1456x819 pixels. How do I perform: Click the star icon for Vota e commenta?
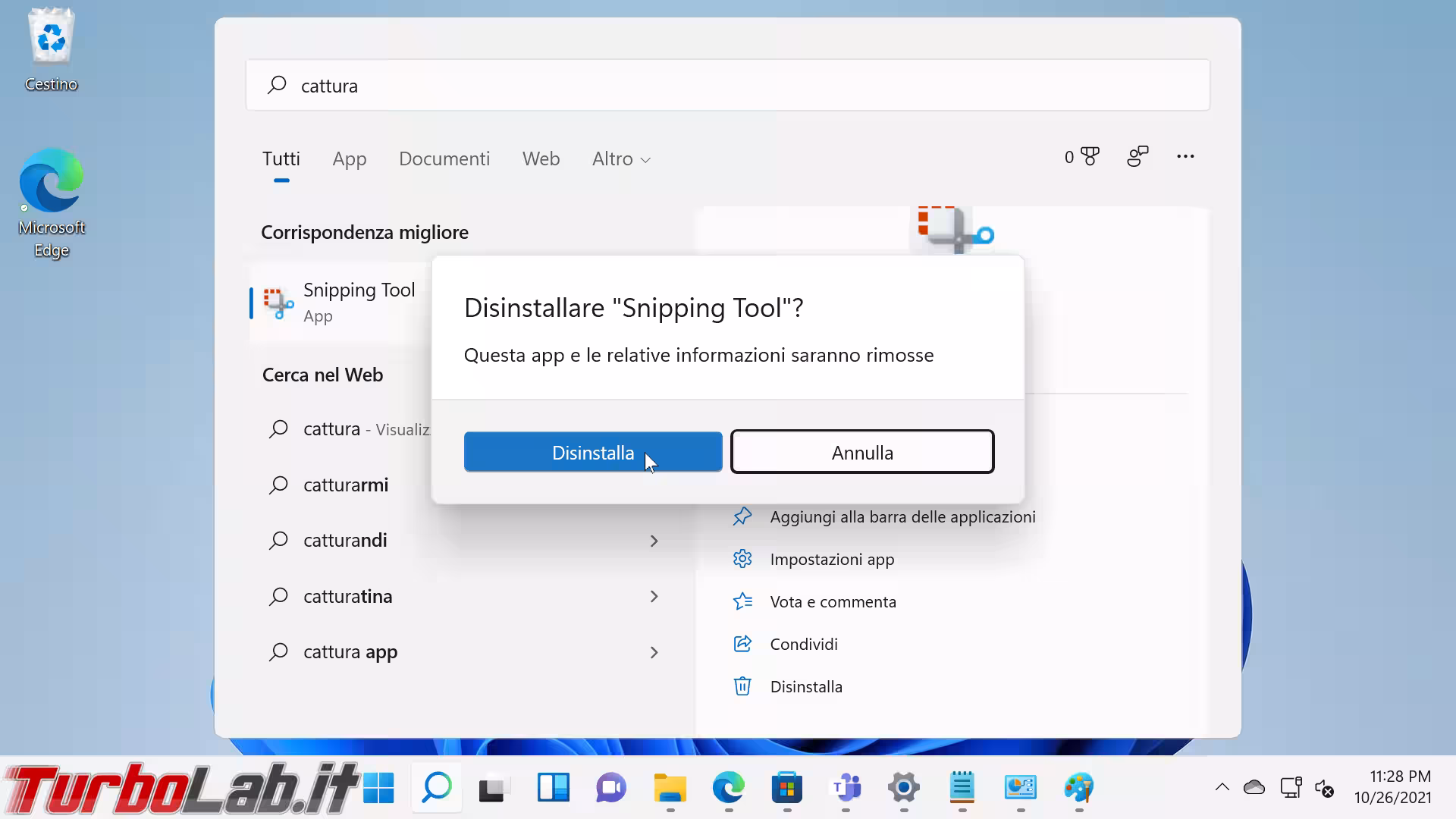tap(742, 601)
